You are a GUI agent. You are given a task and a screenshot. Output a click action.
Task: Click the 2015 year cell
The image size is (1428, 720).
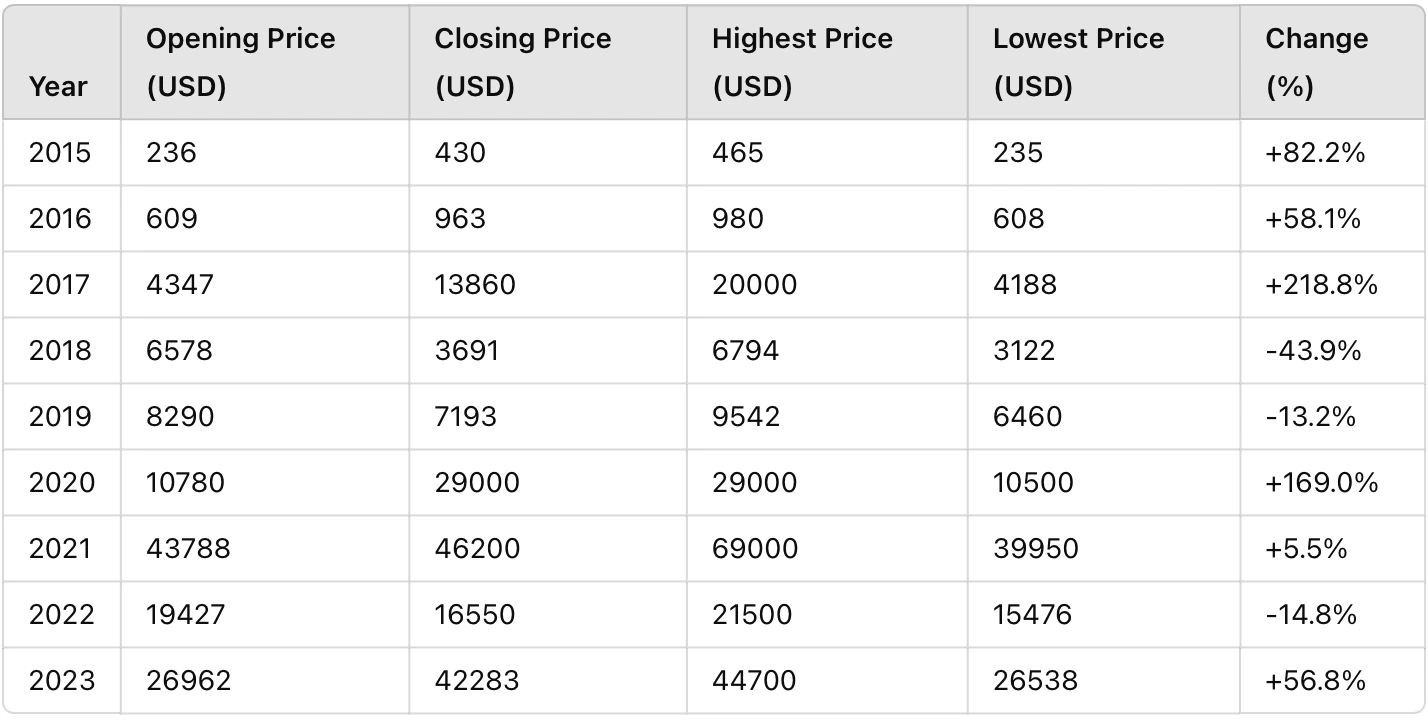pos(60,152)
